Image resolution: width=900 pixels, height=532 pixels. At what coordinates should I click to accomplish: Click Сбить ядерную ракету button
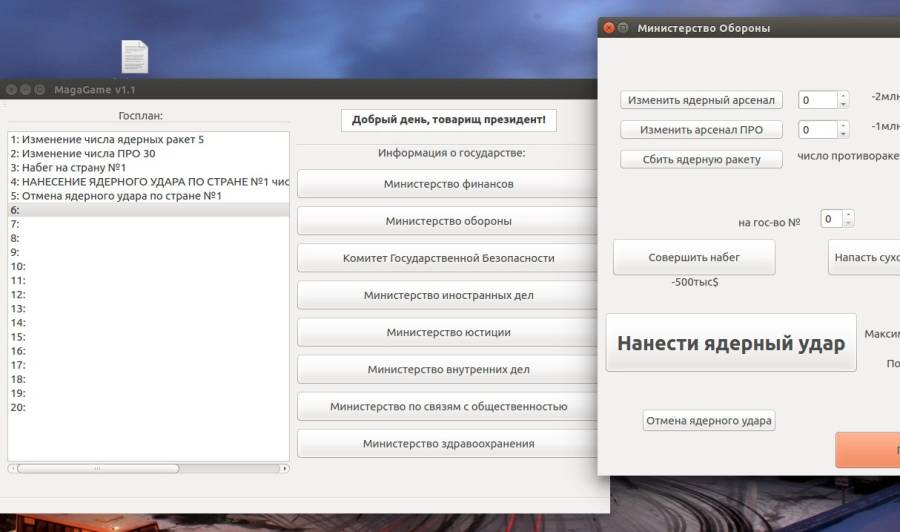click(x=701, y=160)
